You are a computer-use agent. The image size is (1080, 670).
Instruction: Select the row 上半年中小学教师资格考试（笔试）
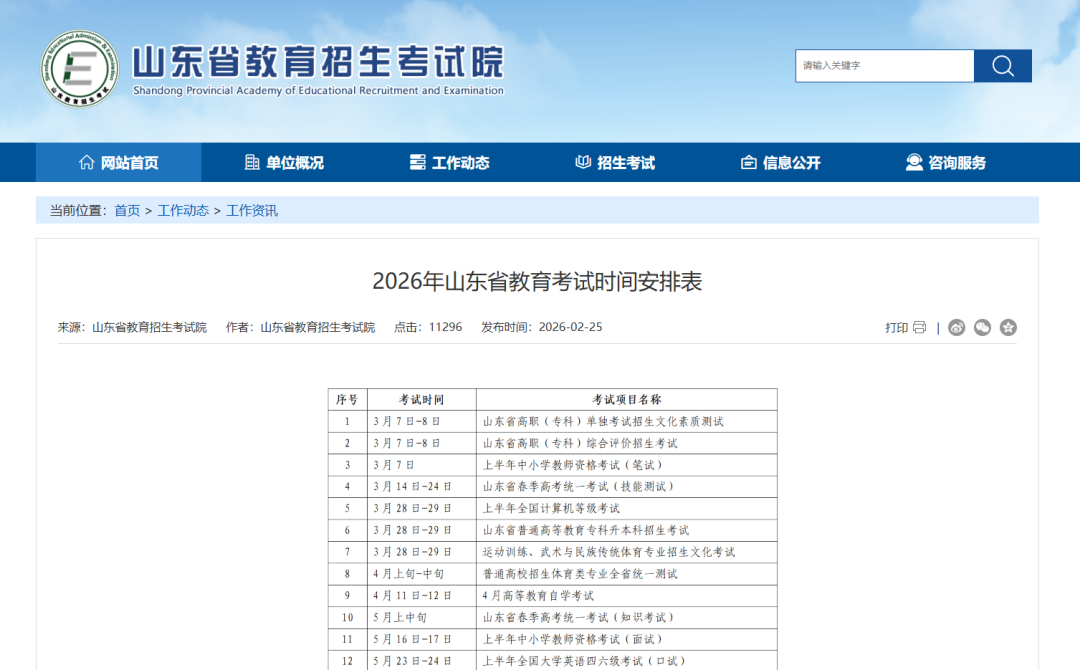pyautogui.click(x=552, y=465)
